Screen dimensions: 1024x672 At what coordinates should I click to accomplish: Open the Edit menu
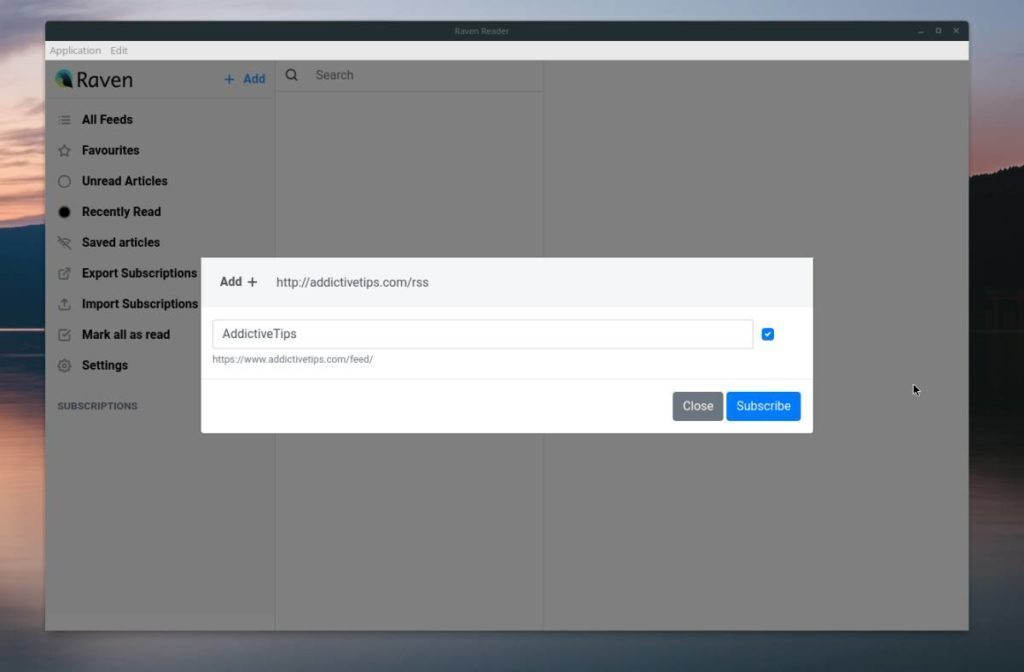(x=119, y=50)
